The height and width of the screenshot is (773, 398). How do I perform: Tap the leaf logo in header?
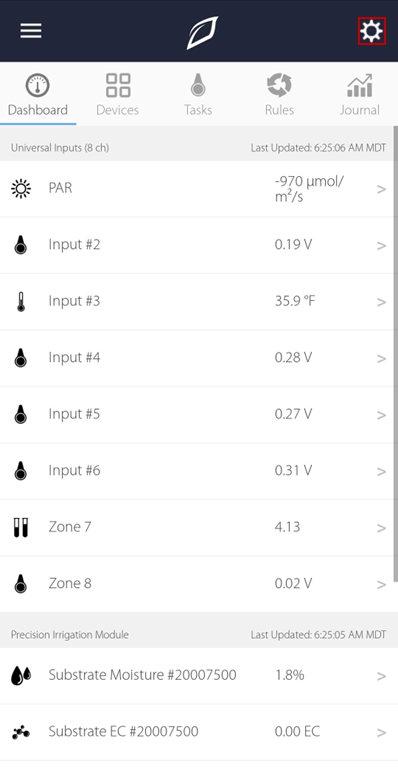[202, 33]
